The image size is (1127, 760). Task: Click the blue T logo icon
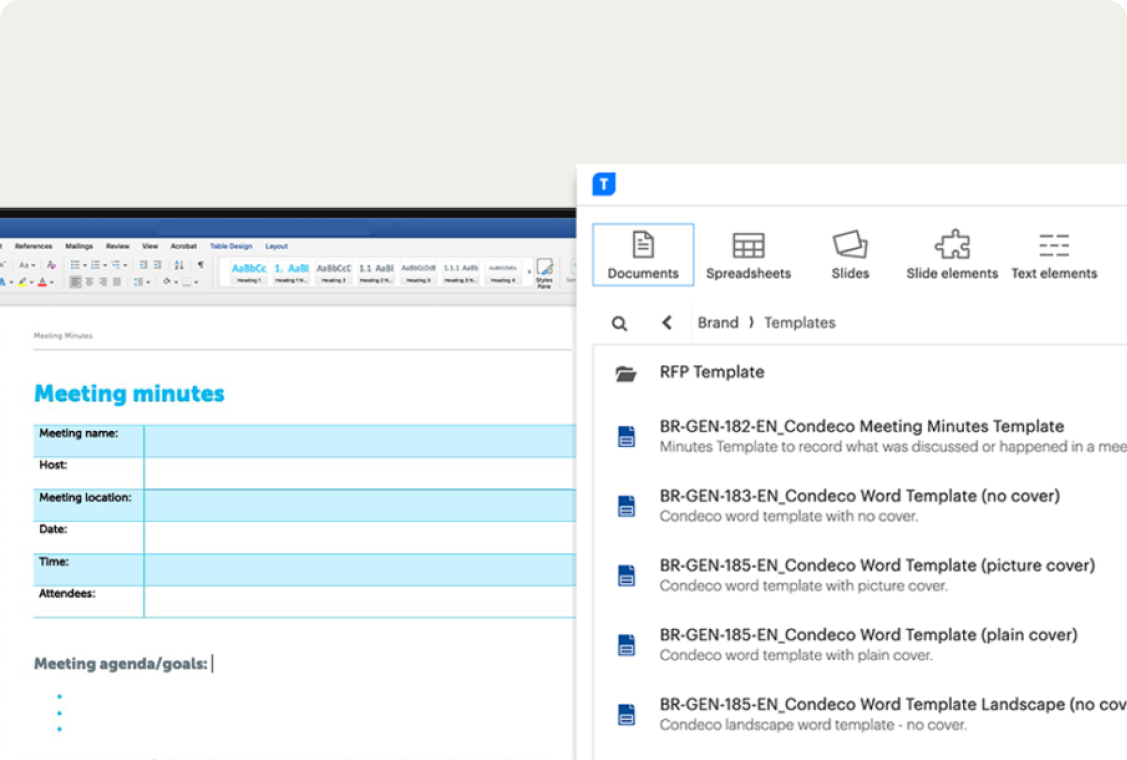(x=604, y=184)
